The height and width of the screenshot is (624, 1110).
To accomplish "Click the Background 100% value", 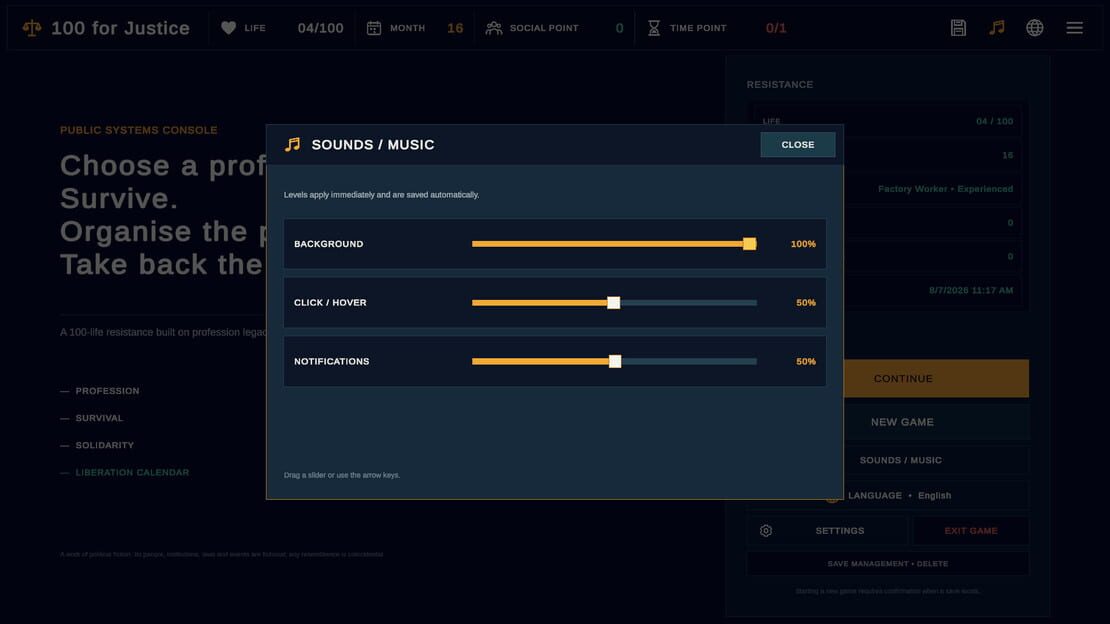I will (803, 244).
